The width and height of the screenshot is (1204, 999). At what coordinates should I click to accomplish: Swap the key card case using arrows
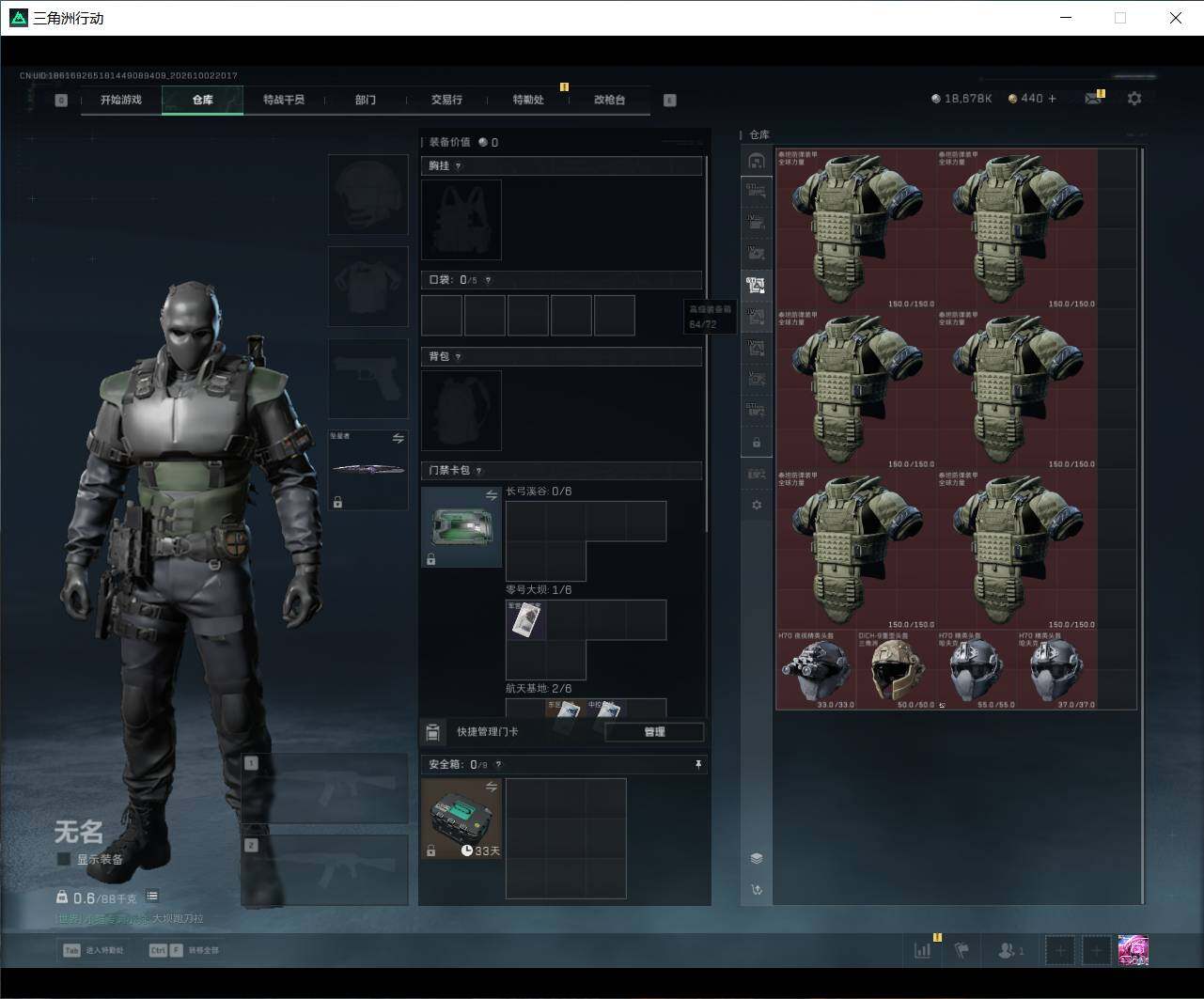coord(492,495)
